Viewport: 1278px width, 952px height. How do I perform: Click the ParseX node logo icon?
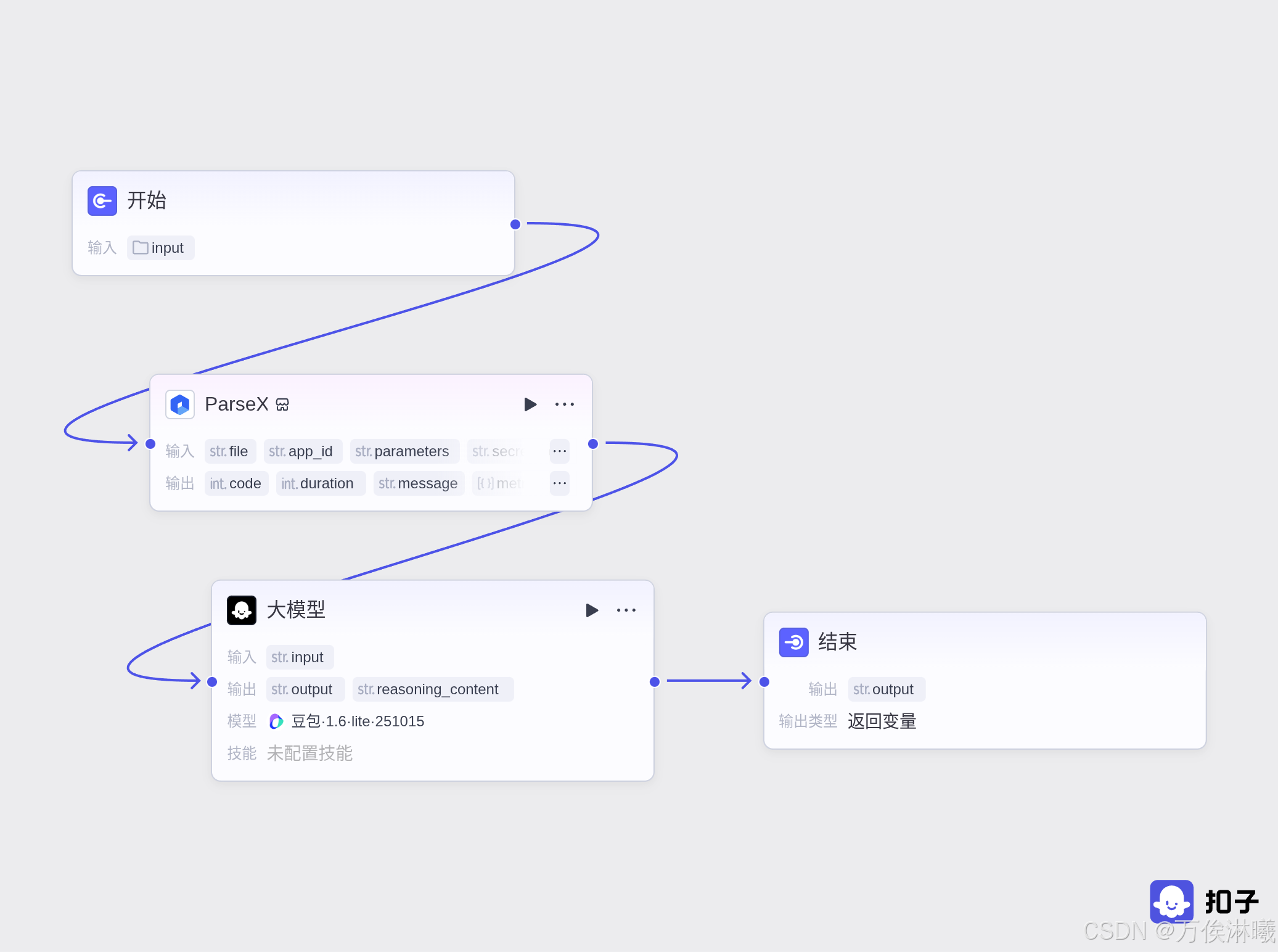180,404
